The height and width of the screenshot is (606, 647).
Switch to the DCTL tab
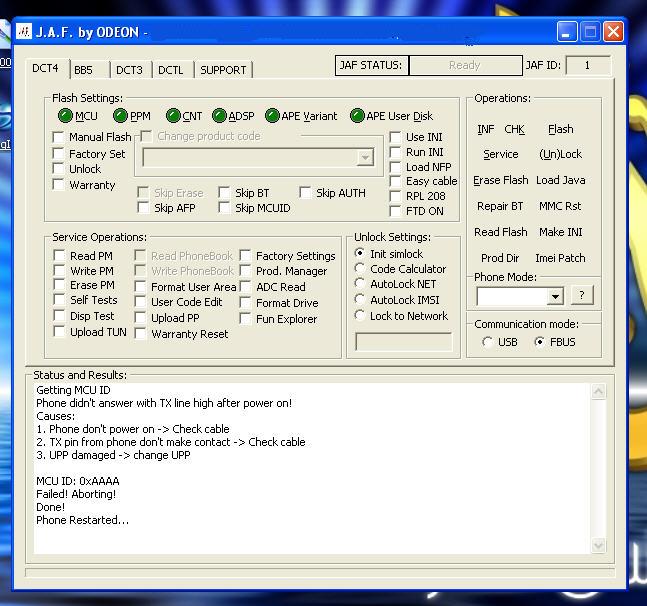point(173,70)
